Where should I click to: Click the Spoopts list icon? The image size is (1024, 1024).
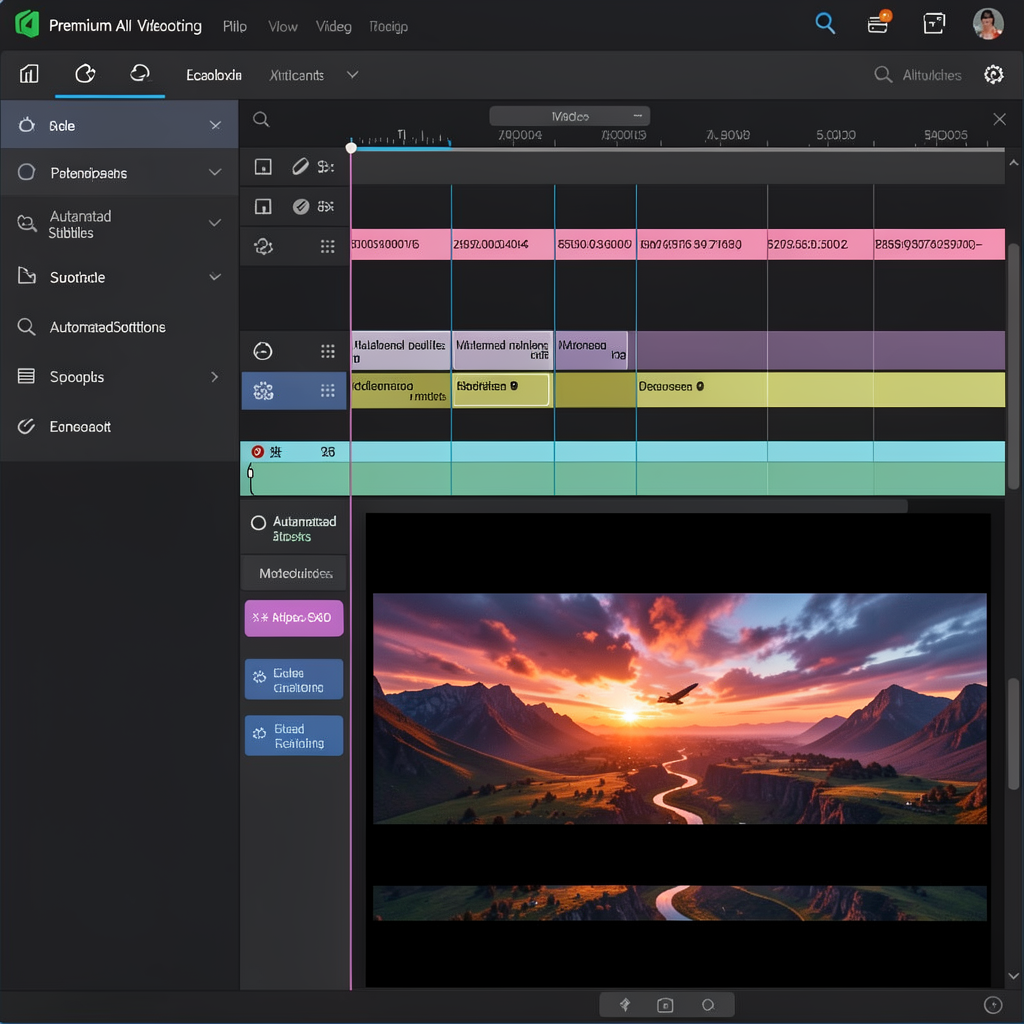coord(26,376)
